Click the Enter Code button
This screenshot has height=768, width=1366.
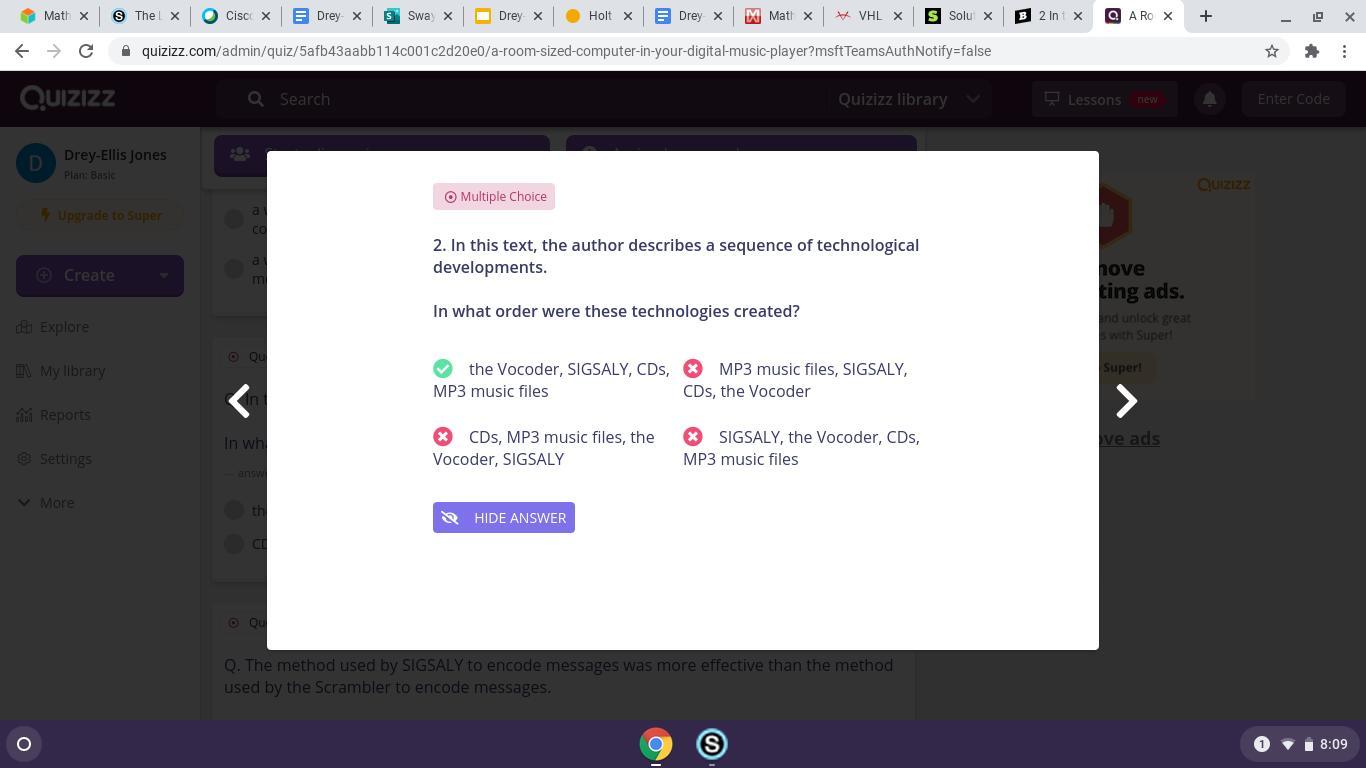coord(1293,99)
